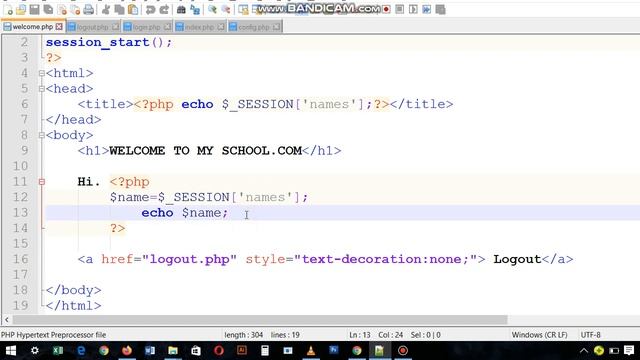Collapse the <head> block fold marker
Image resolution: width=640 pixels, height=360 pixels.
41,89
